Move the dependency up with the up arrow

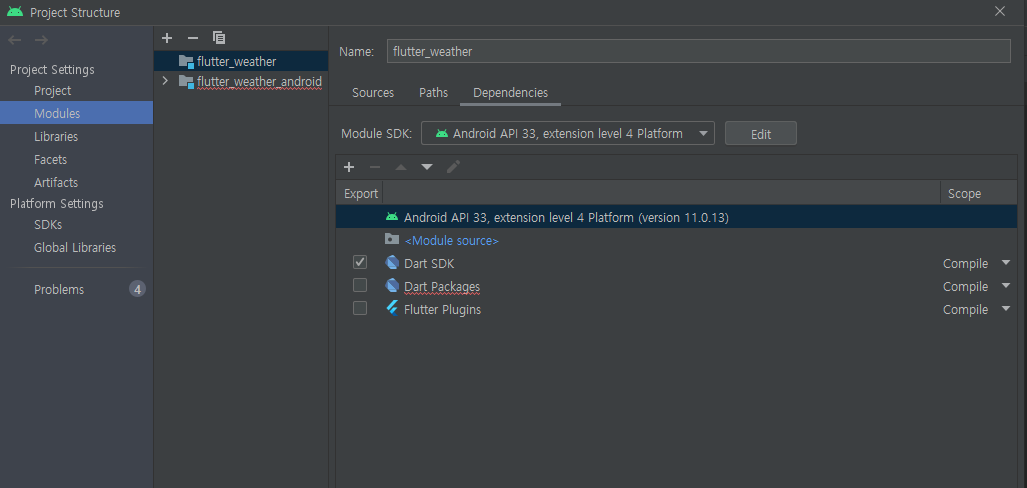coord(401,167)
